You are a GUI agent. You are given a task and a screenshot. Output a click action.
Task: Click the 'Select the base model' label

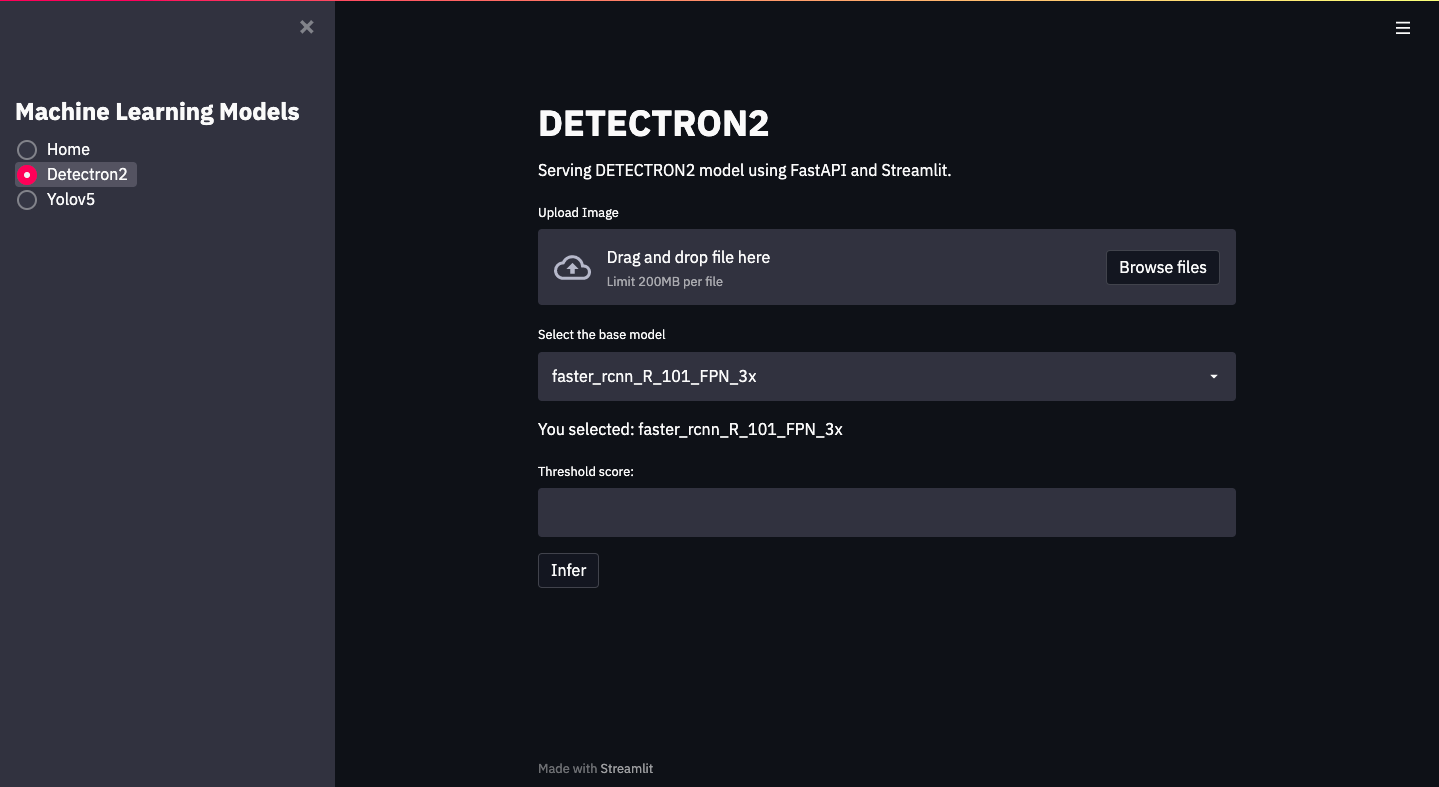click(601, 334)
